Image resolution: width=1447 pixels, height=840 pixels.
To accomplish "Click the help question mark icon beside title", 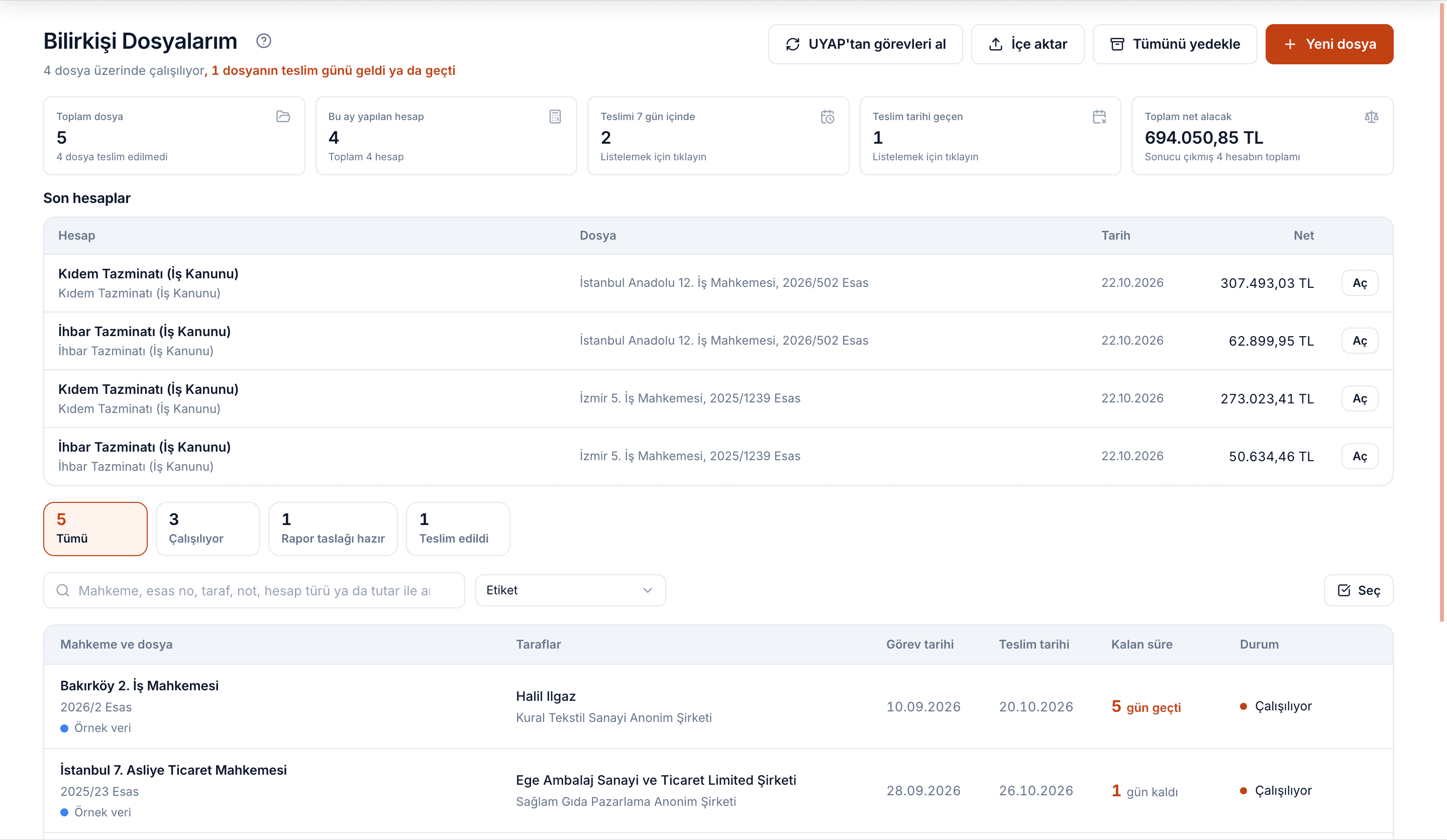I will click(x=264, y=41).
